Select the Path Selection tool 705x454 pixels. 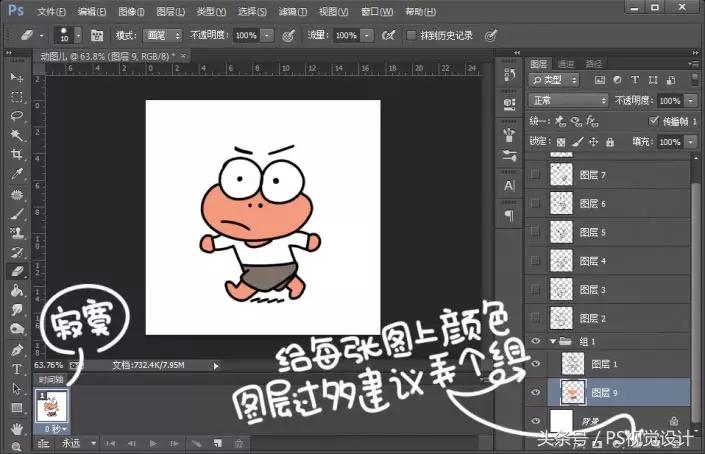(x=17, y=388)
